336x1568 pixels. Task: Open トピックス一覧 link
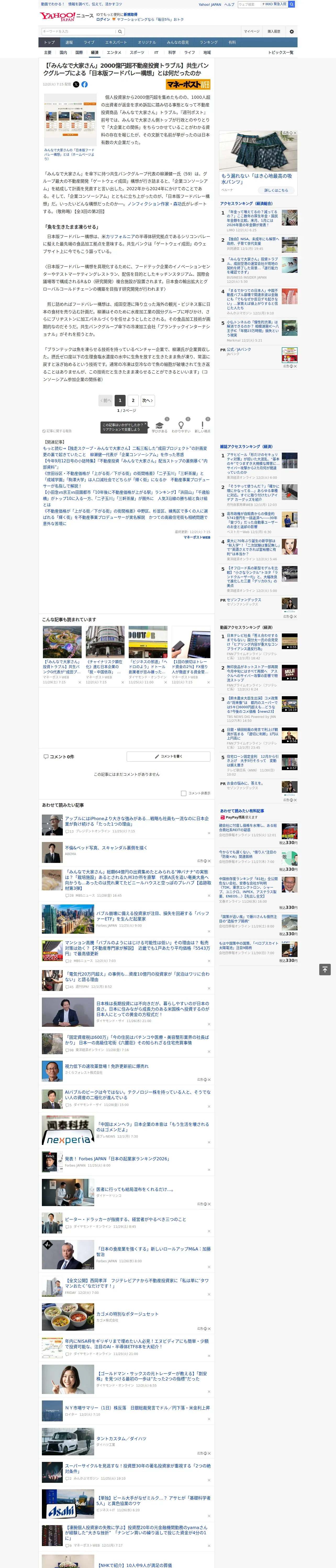281,52
